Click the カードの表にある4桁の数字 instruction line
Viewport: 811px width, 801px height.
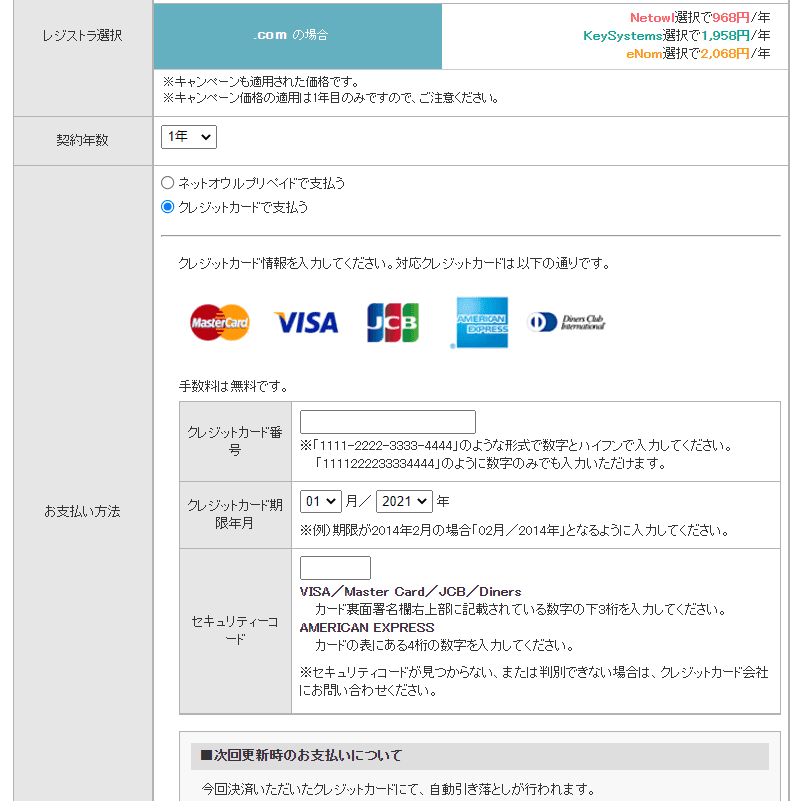tap(445, 645)
